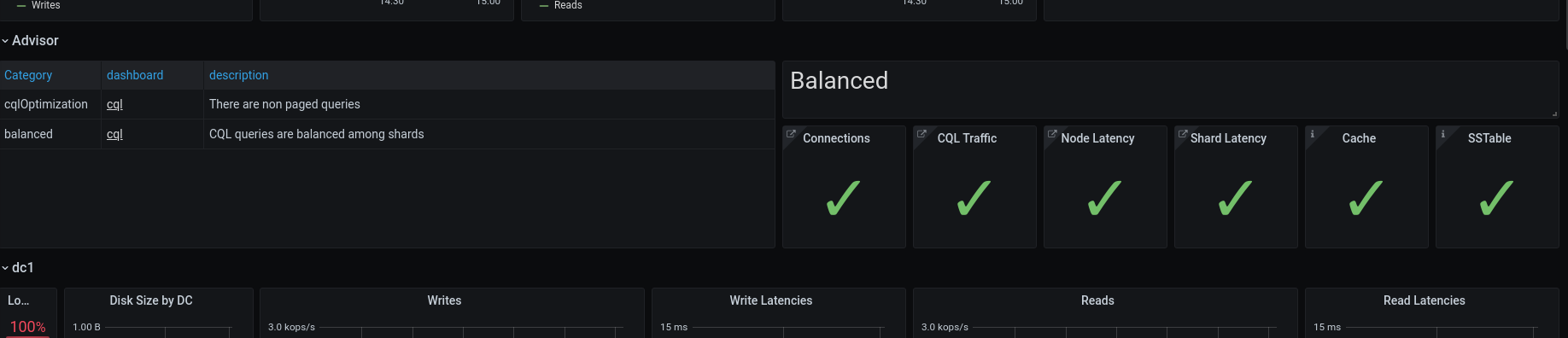The width and height of the screenshot is (1568, 338).
Task: Open external link icon on Shard Latency panel
Action: pos(1183,134)
